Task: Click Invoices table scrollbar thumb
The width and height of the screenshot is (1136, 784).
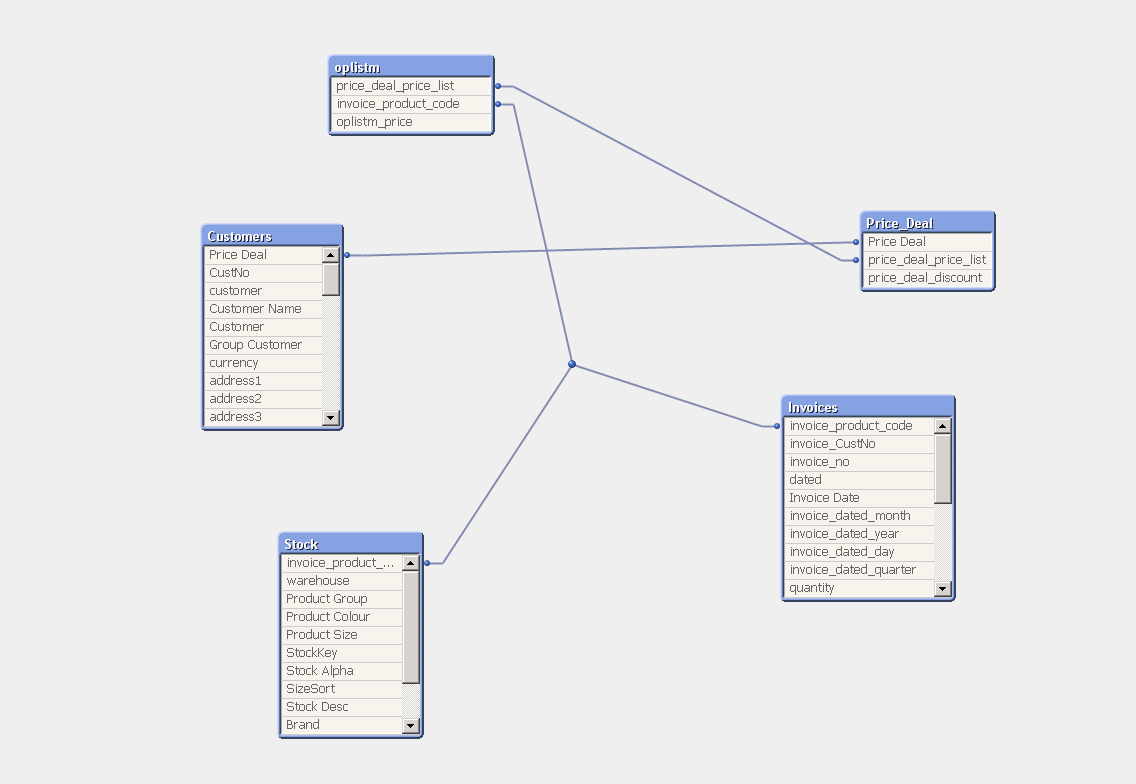Action: point(943,469)
